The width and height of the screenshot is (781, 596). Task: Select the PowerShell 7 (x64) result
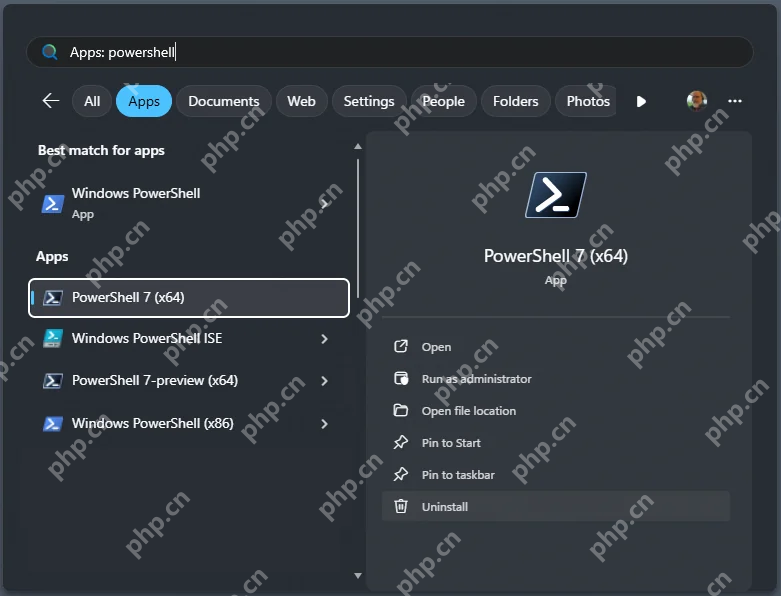pos(189,298)
